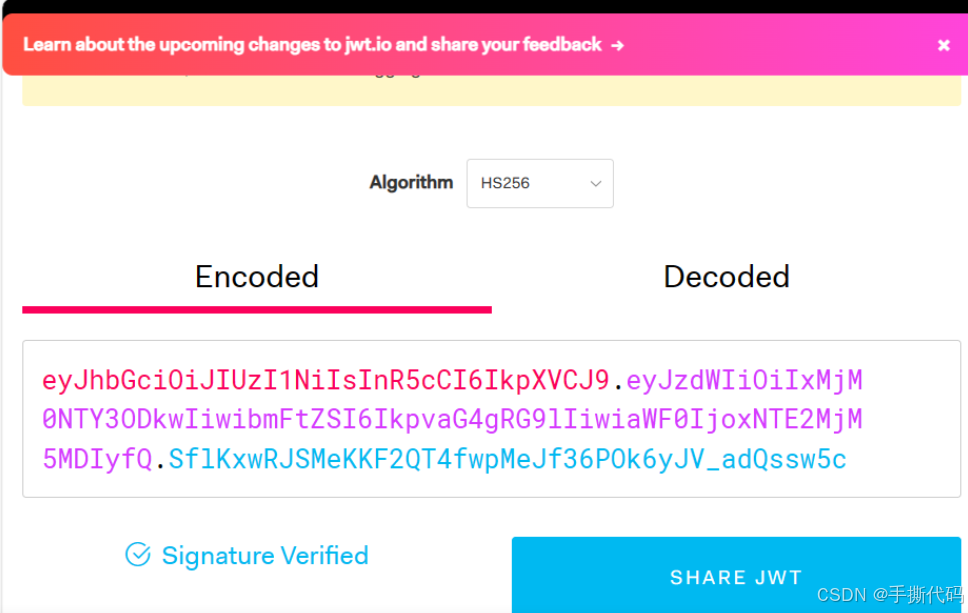
Task: Click the pale yellow notice bar under the banner
Action: click(x=491, y=90)
